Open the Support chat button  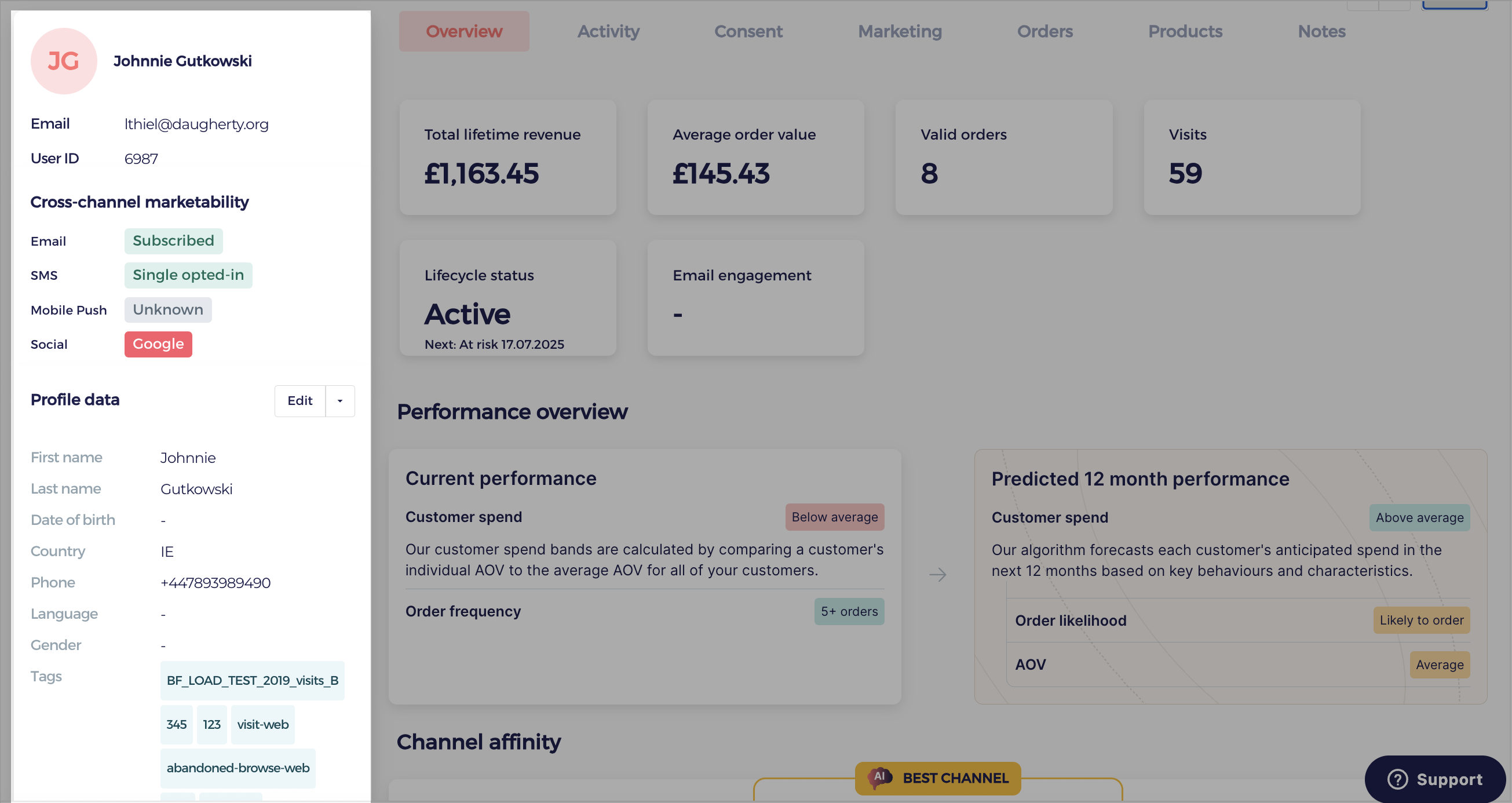click(x=1434, y=779)
